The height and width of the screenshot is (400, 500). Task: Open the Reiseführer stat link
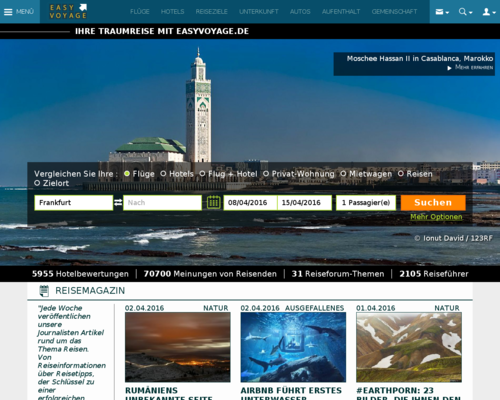click(434, 274)
